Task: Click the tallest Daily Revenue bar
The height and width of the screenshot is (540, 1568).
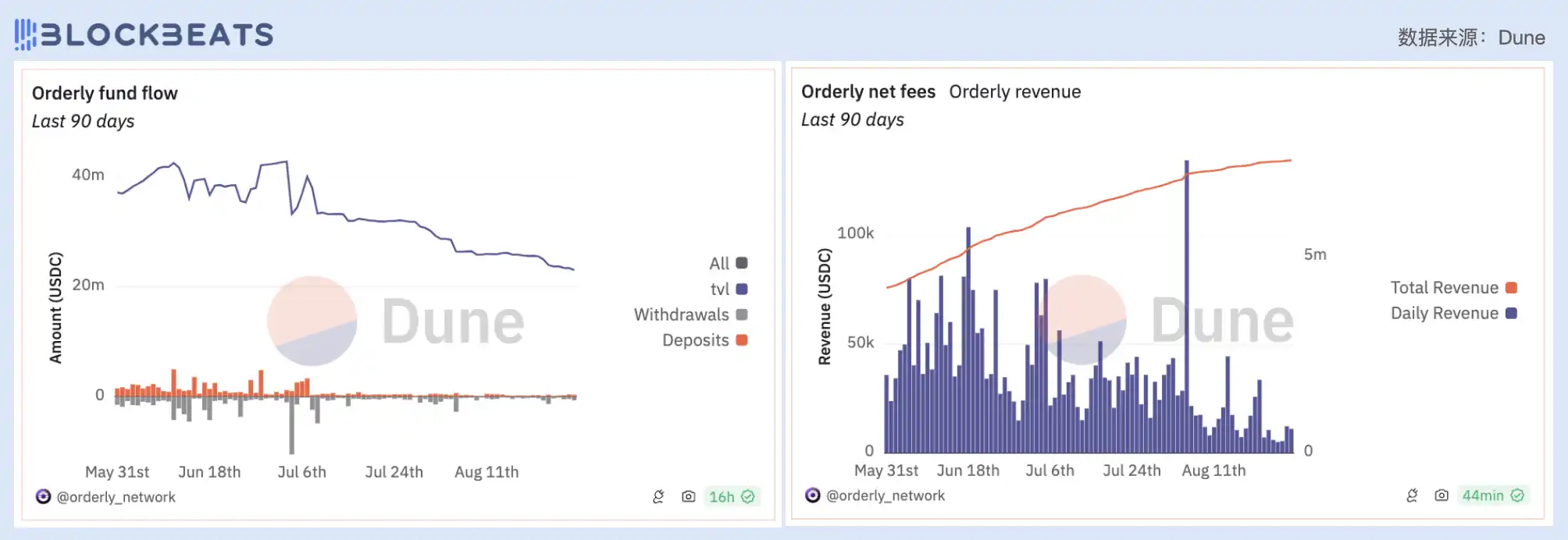Action: [x=1187, y=312]
